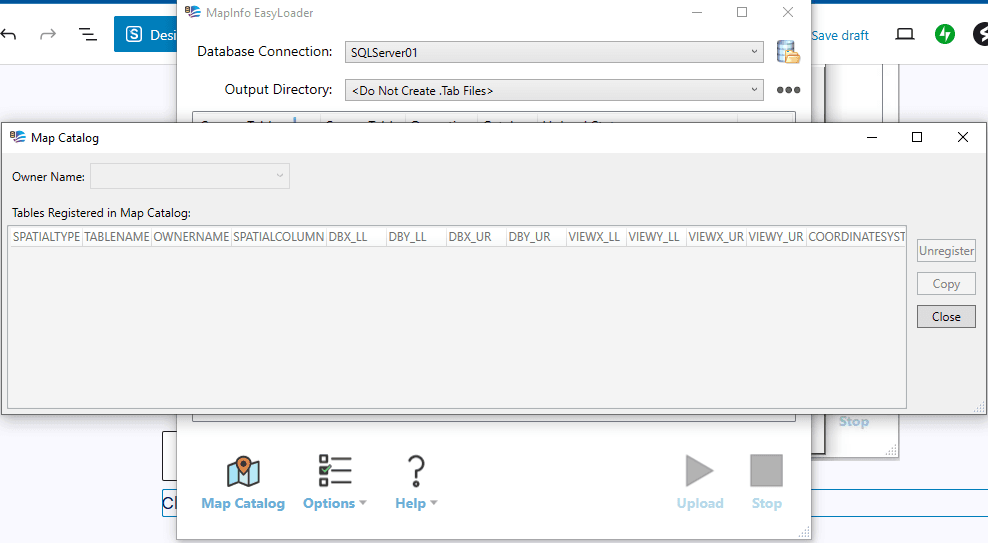
Task: Open the three-line outline list icon
Action: point(88,35)
